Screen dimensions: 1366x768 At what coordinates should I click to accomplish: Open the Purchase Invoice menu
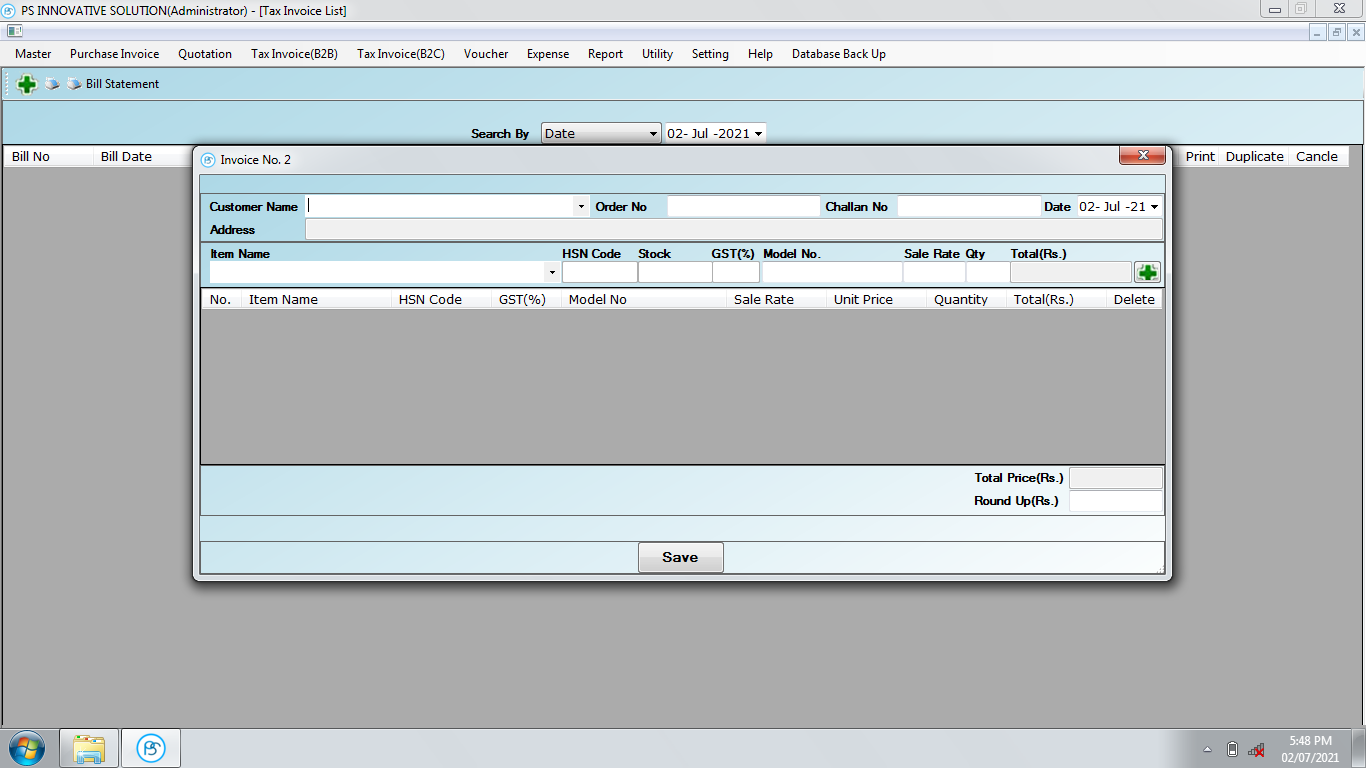pos(114,54)
